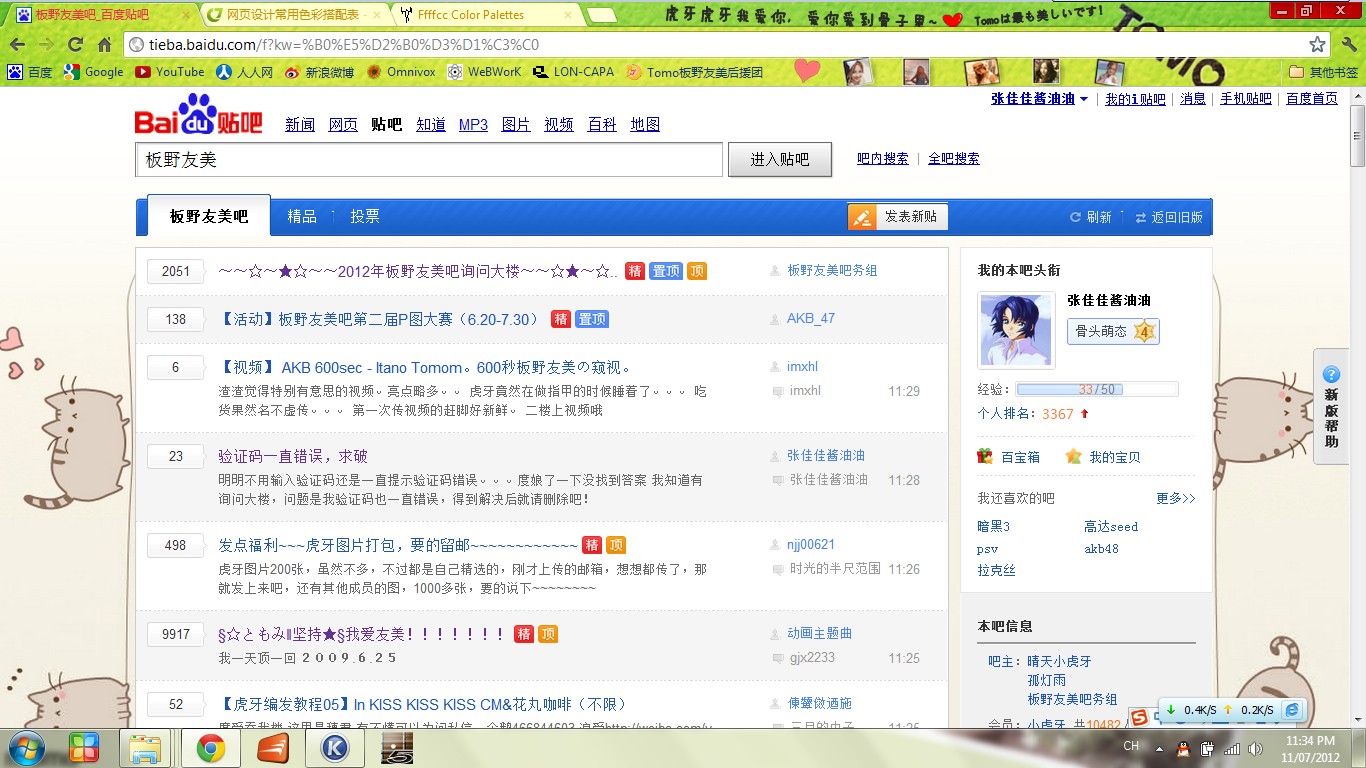
Task: Open the 新浪微博 bookmark
Action: (319, 72)
